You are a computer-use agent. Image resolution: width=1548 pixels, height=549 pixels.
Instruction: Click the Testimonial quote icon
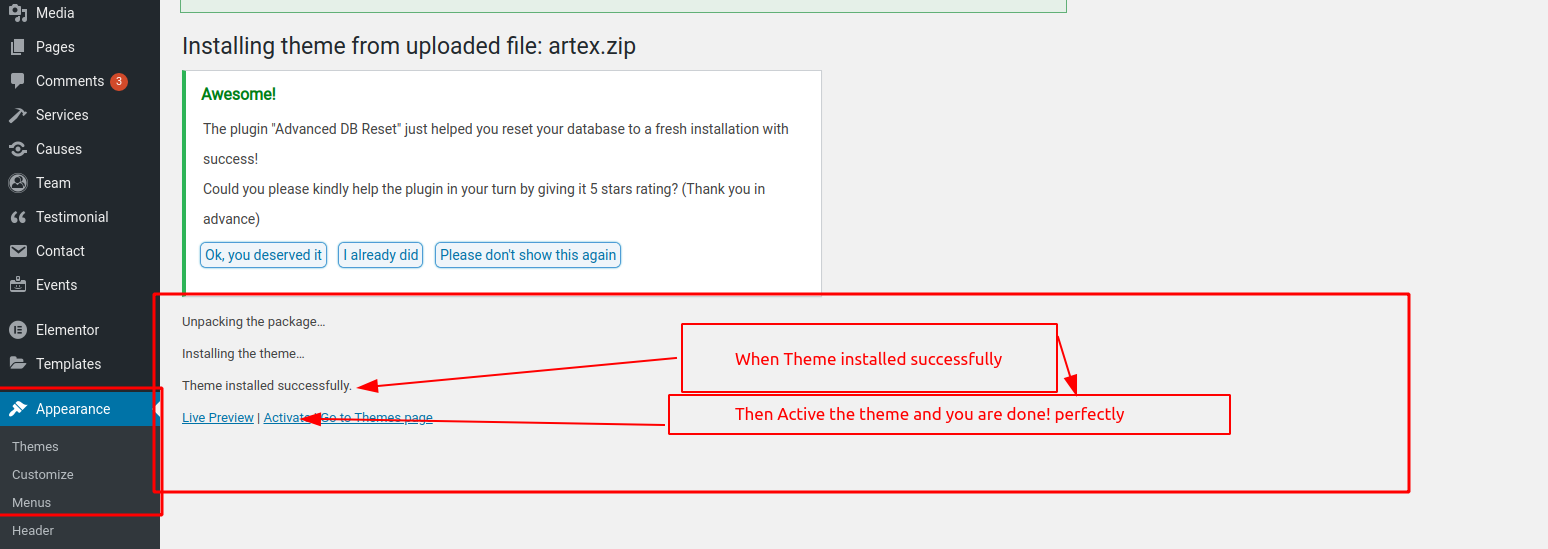[x=17, y=217]
